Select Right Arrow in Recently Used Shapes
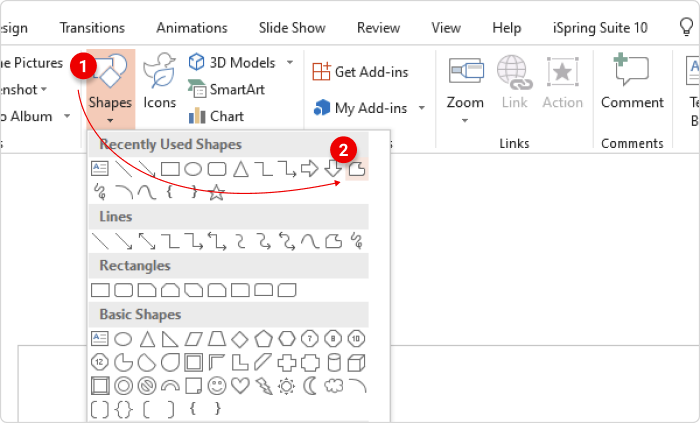 [x=309, y=169]
